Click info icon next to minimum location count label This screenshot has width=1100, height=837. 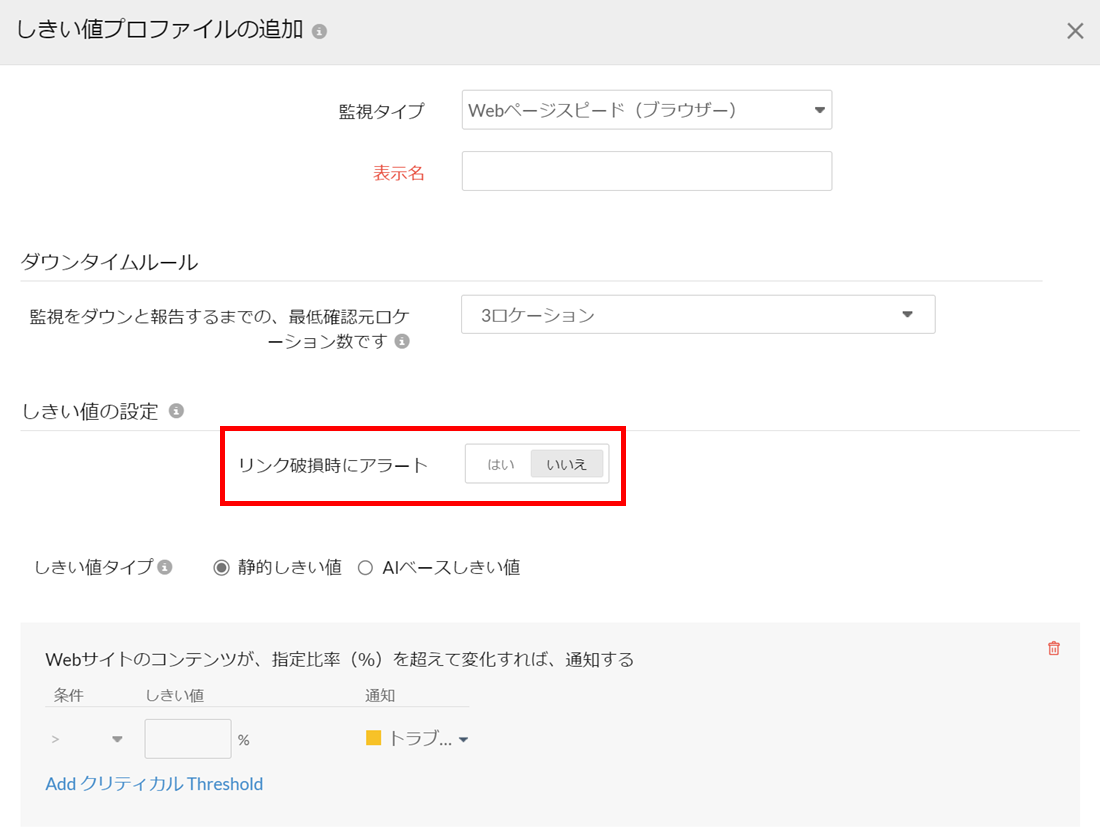pos(402,342)
